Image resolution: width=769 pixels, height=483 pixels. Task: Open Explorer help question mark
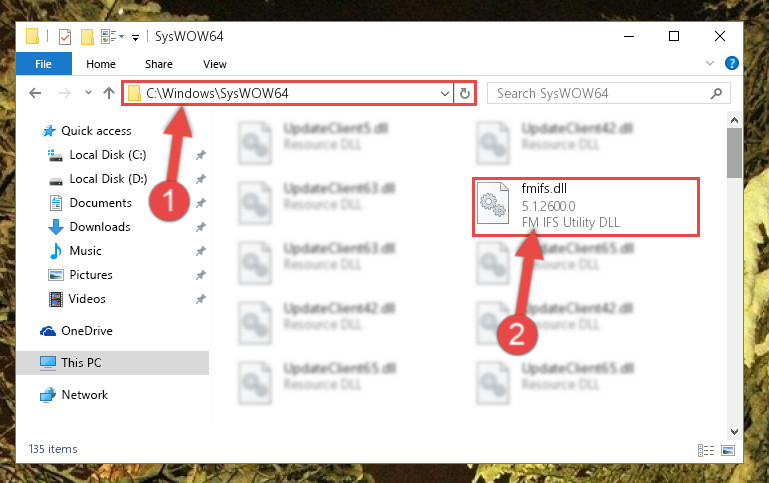click(731, 63)
